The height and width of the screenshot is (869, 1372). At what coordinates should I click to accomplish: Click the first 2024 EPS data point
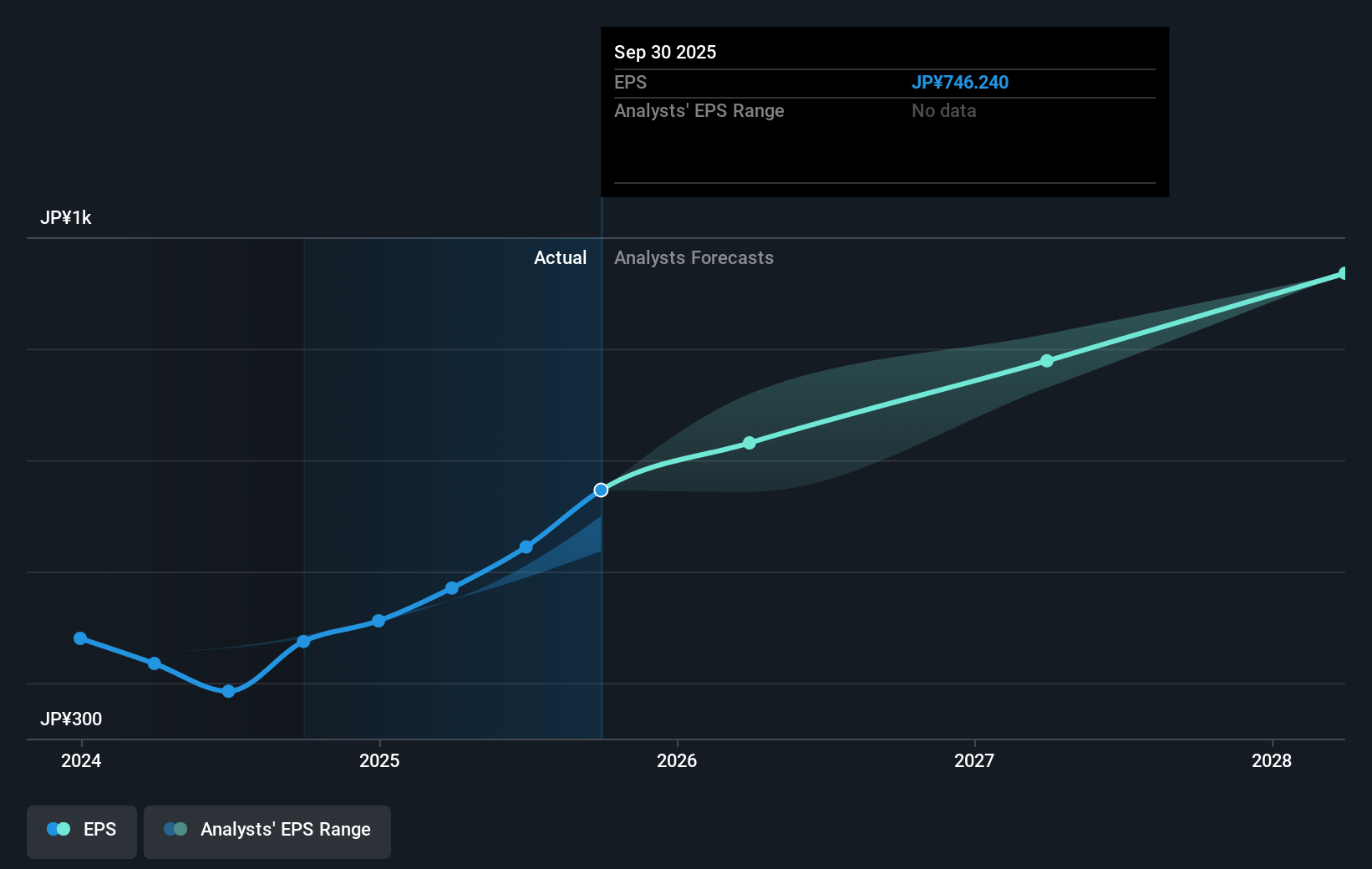coord(80,638)
